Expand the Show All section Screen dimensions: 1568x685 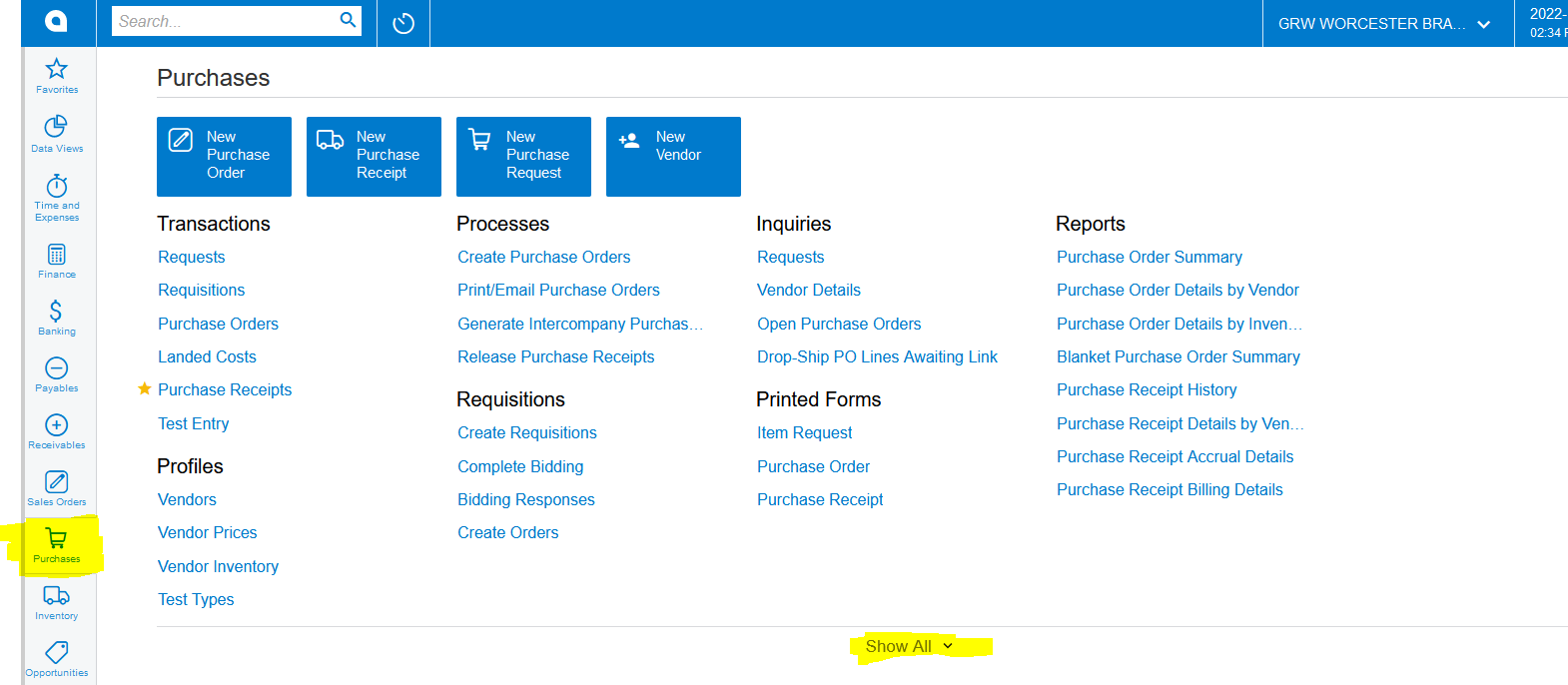pos(909,646)
